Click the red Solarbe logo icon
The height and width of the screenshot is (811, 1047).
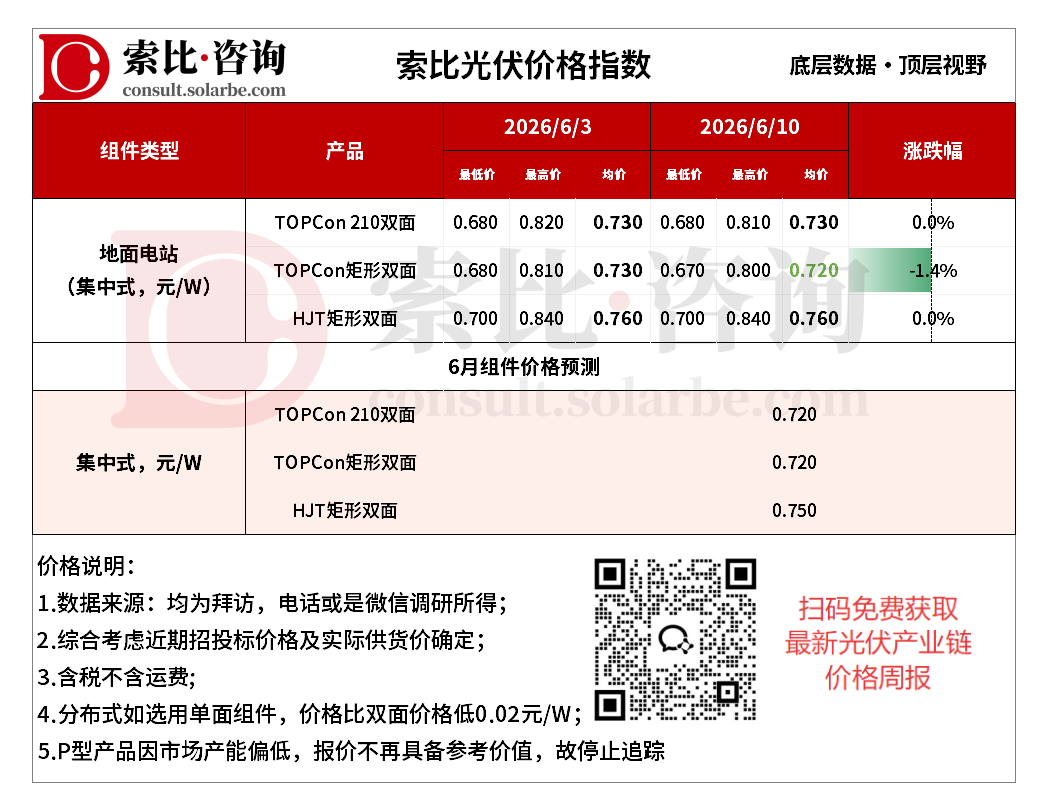74,67
